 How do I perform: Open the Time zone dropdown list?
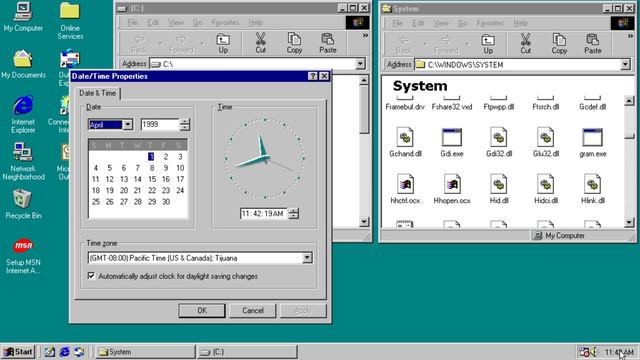[307, 258]
